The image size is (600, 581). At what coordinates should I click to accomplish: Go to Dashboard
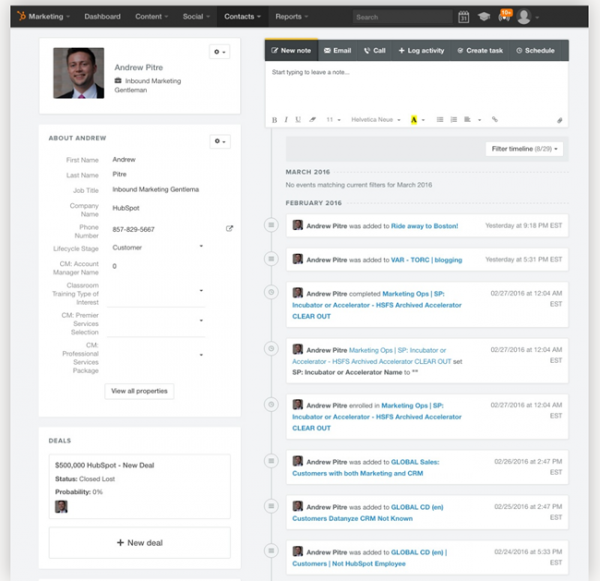[103, 16]
